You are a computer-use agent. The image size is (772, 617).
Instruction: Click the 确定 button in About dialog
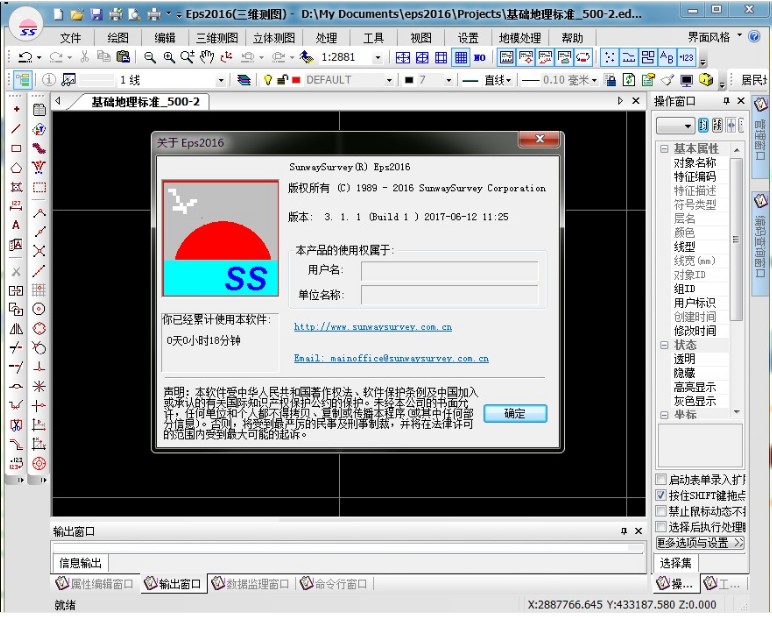pyautogui.click(x=514, y=413)
